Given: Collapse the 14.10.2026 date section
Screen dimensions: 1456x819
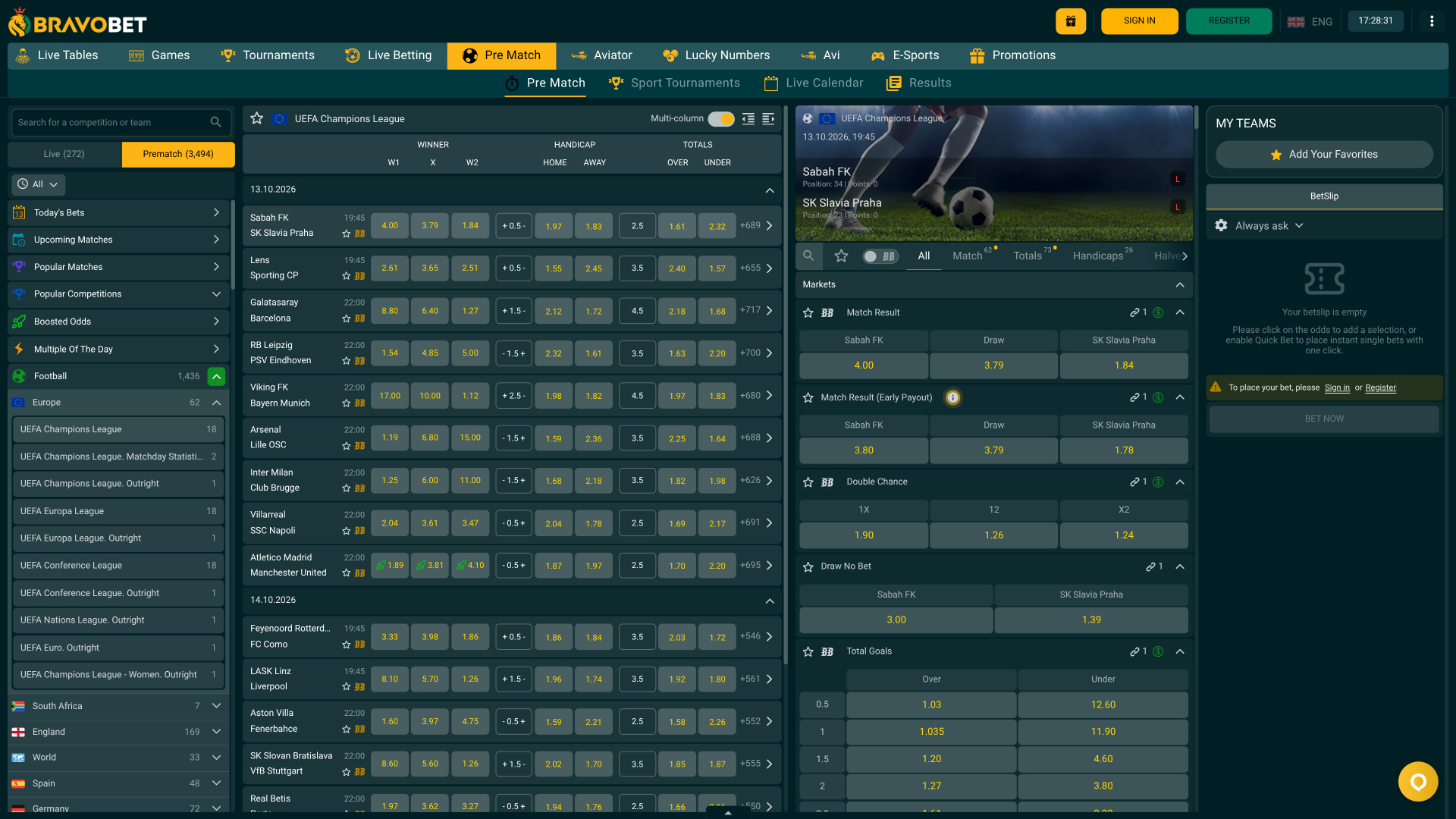Looking at the screenshot, I should [x=770, y=601].
